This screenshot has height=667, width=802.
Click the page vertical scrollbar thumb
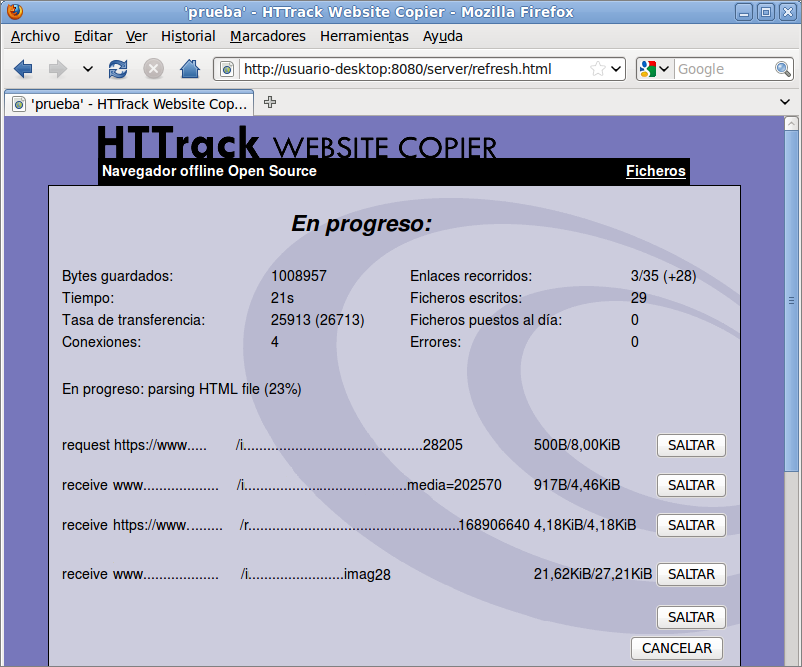[x=791, y=301]
